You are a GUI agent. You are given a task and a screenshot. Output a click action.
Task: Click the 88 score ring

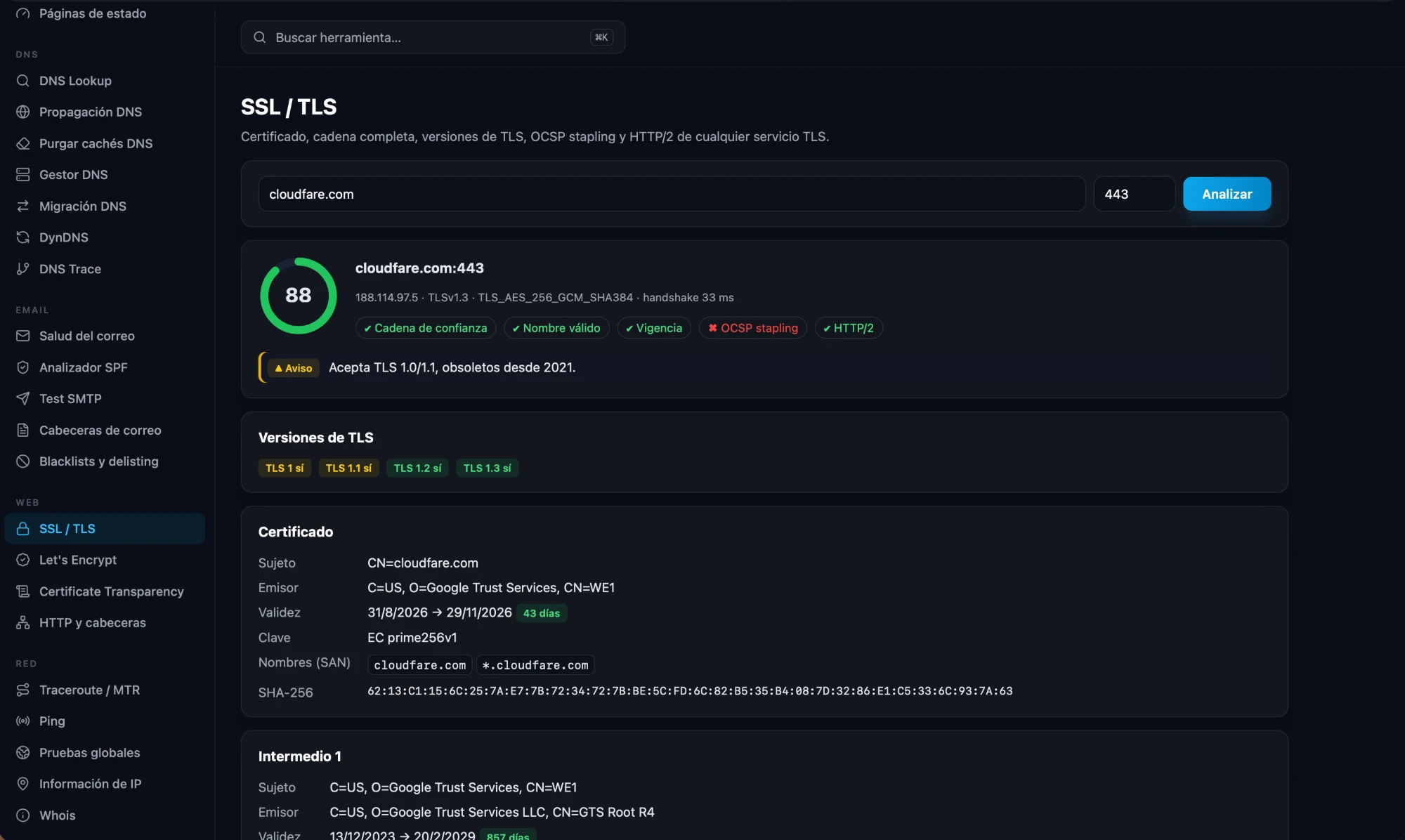pos(299,296)
